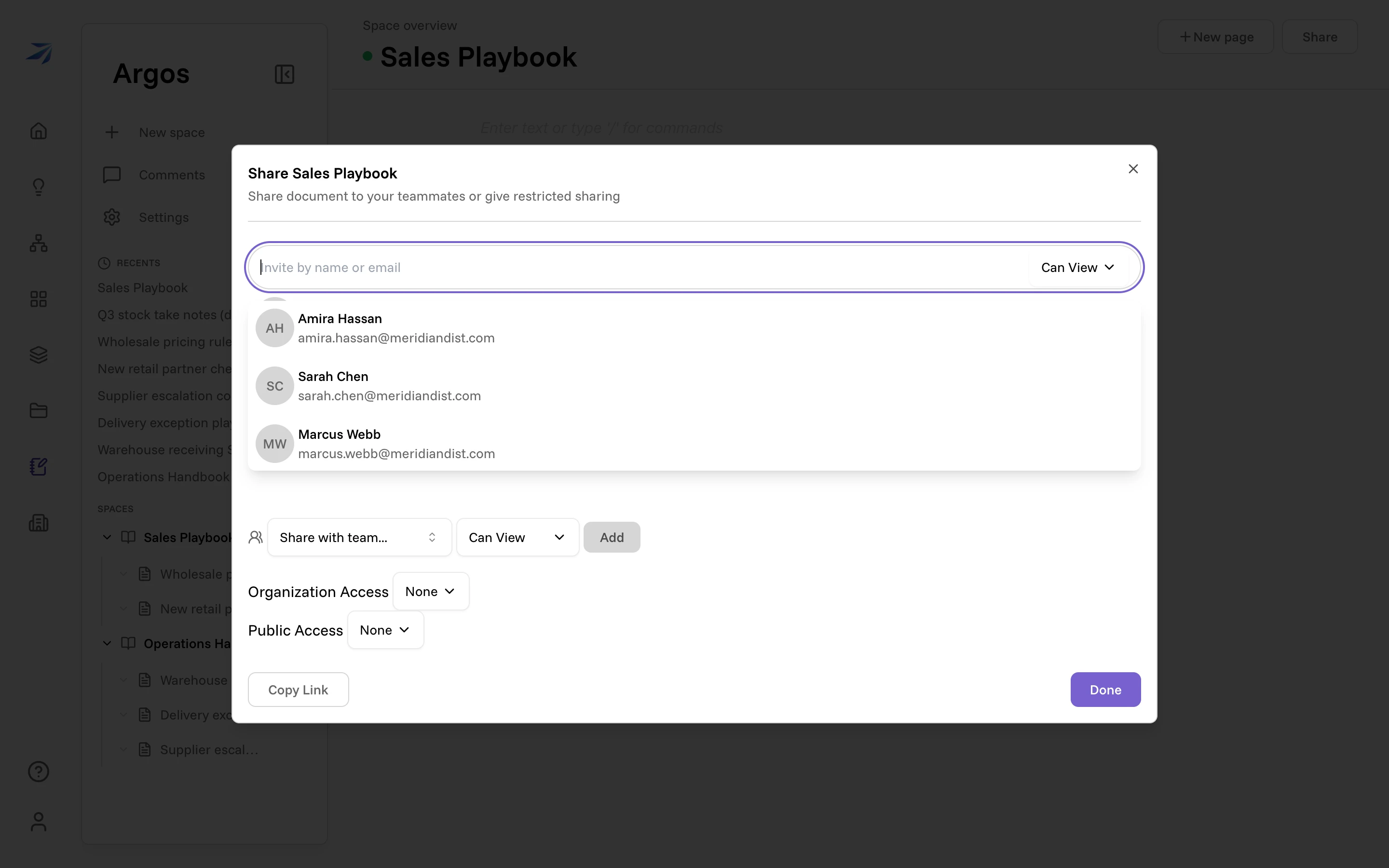Image resolution: width=1389 pixels, height=868 pixels.
Task: Collapse the Sales Playbook space tree
Action: click(x=107, y=537)
